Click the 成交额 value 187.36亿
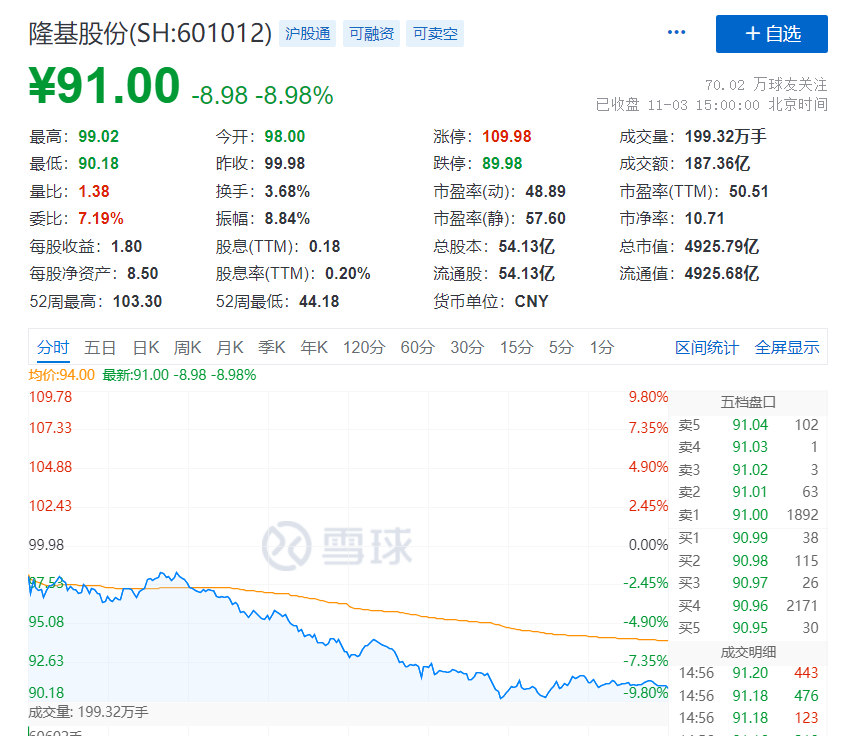Image resolution: width=850 pixels, height=736 pixels. coord(717,163)
